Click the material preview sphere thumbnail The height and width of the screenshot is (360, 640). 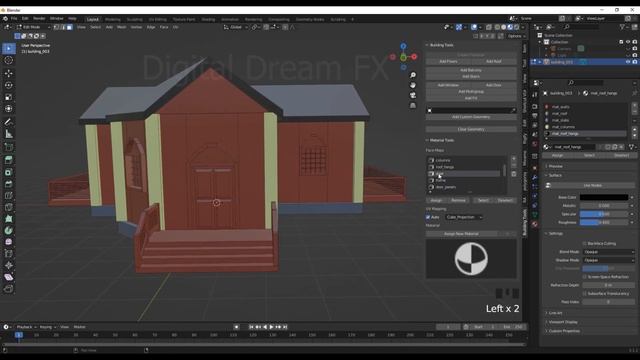[471, 259]
